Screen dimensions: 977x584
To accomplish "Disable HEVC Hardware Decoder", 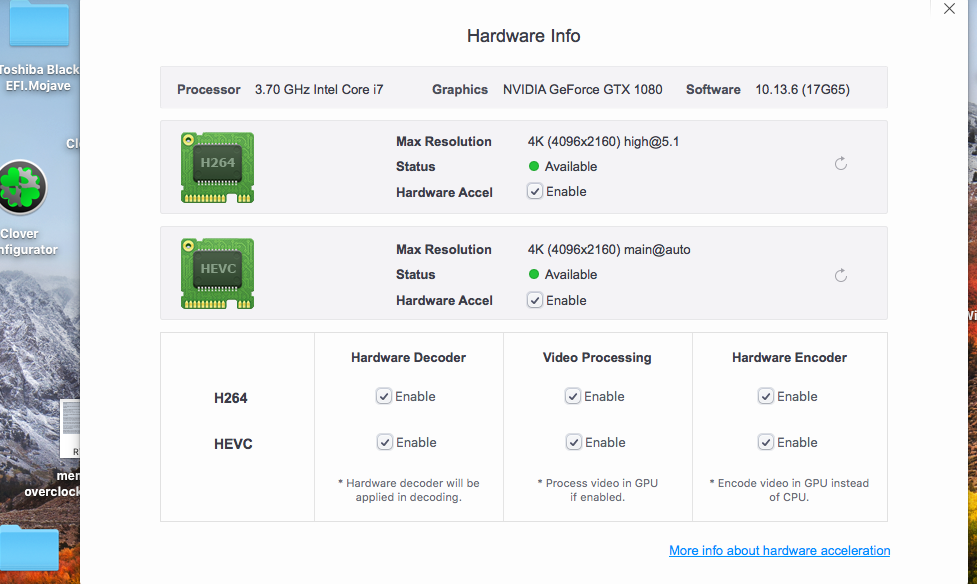I will click(x=384, y=443).
